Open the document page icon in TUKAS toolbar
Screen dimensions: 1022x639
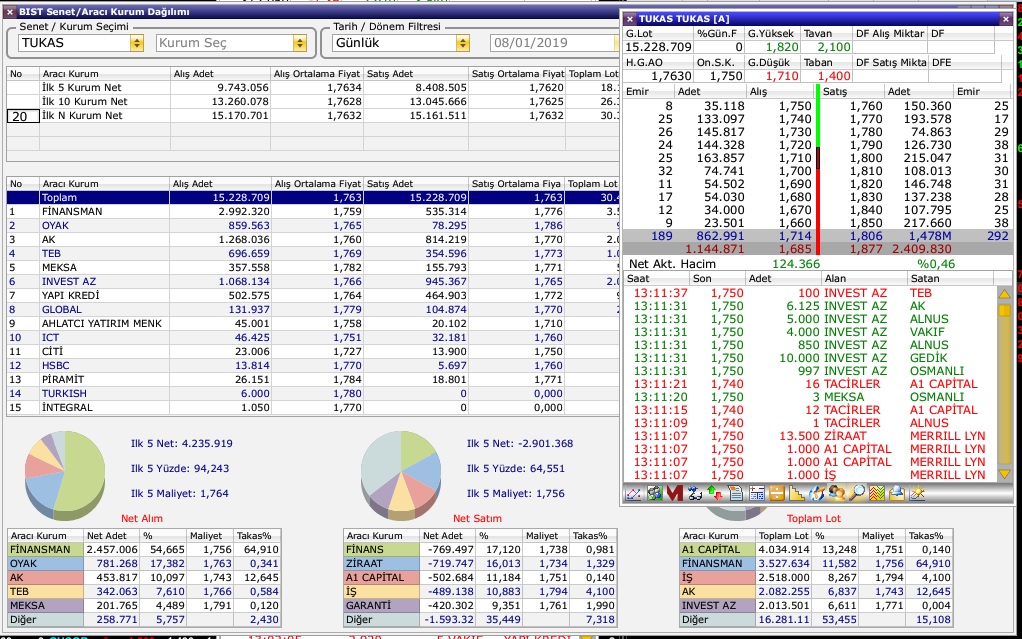tap(735, 494)
